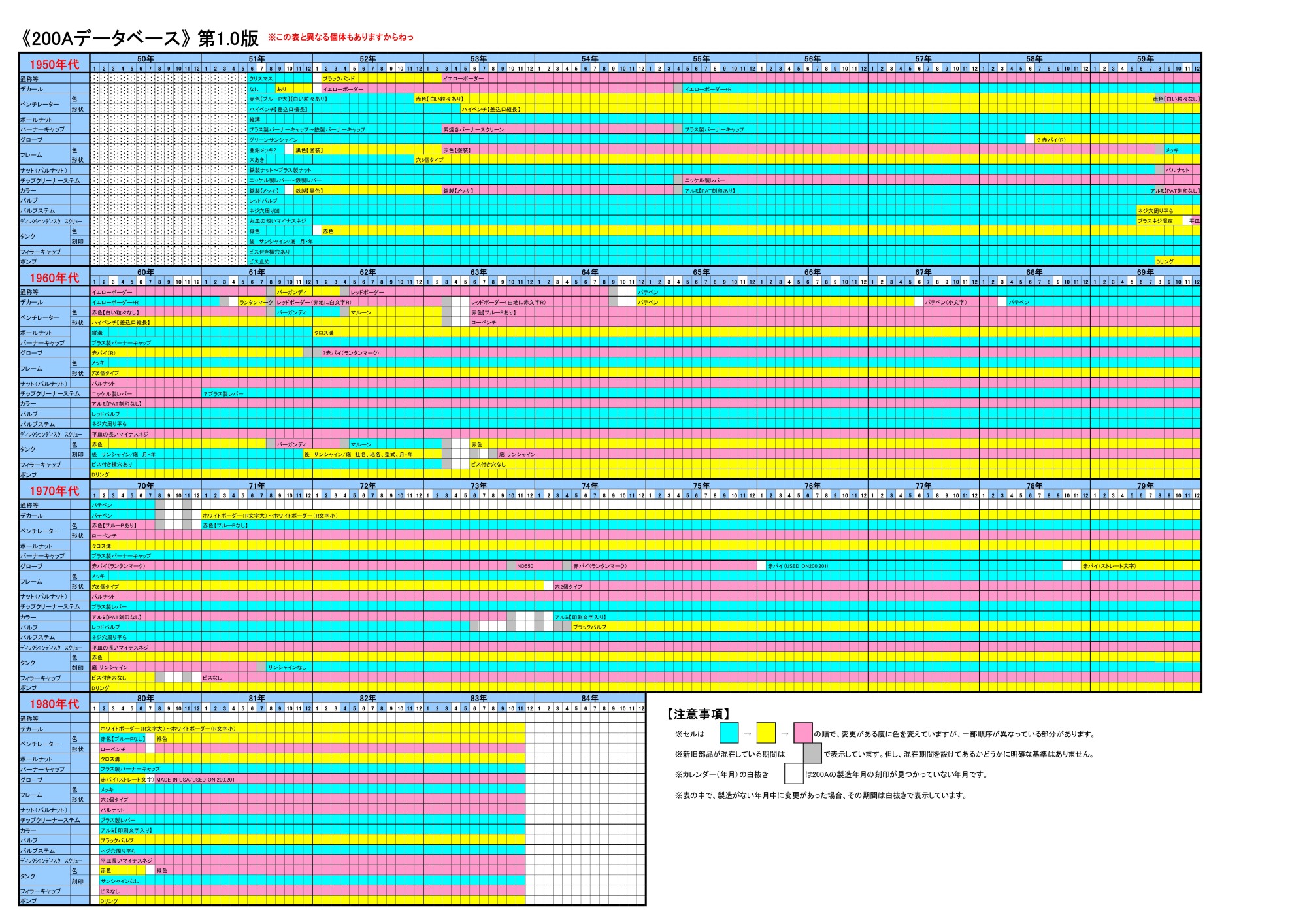Screen dimensions: 1307x924
Task: Select the 1950年代 decade header
Action: [x=54, y=64]
